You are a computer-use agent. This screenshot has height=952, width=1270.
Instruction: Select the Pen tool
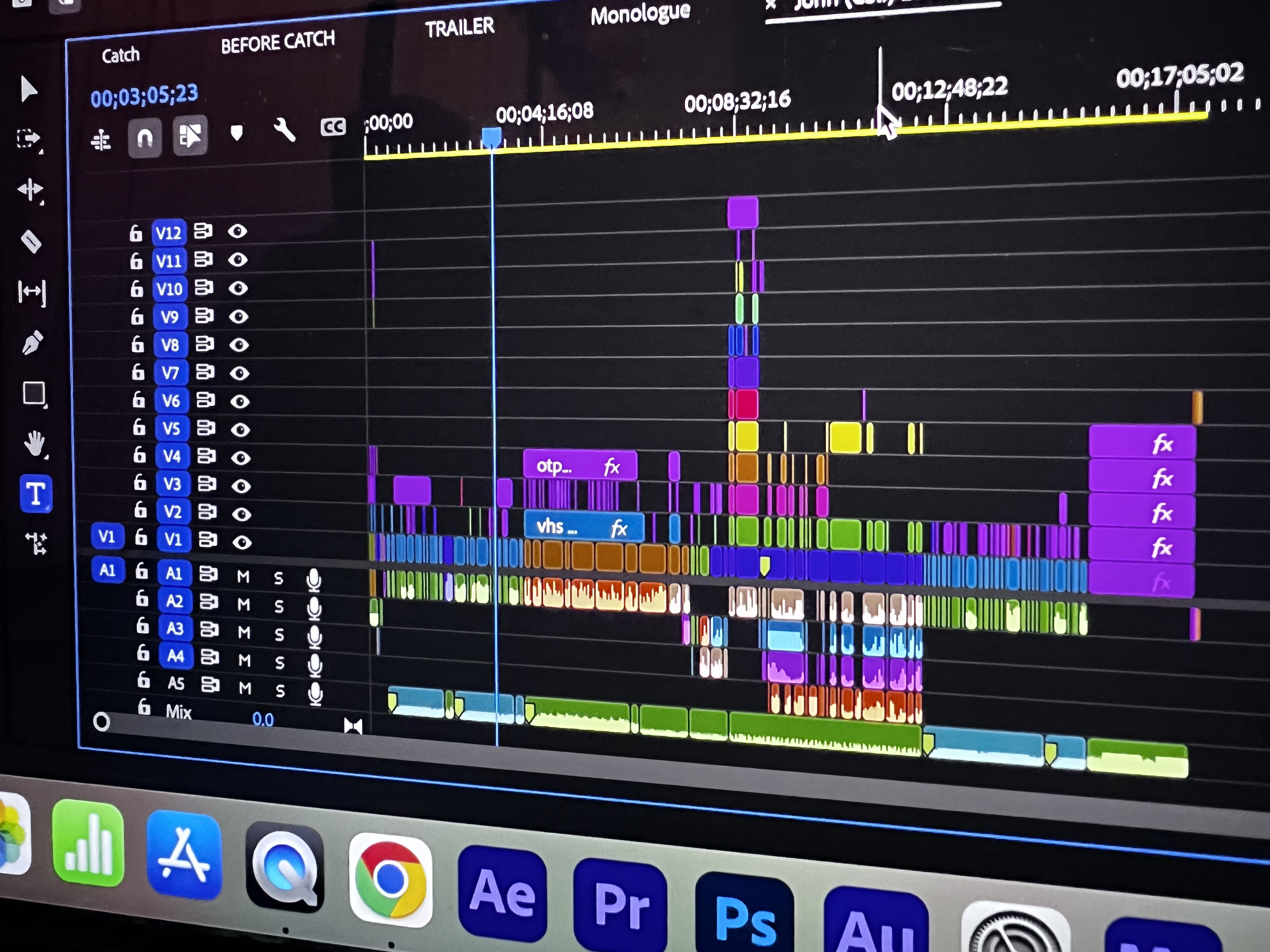click(x=32, y=343)
